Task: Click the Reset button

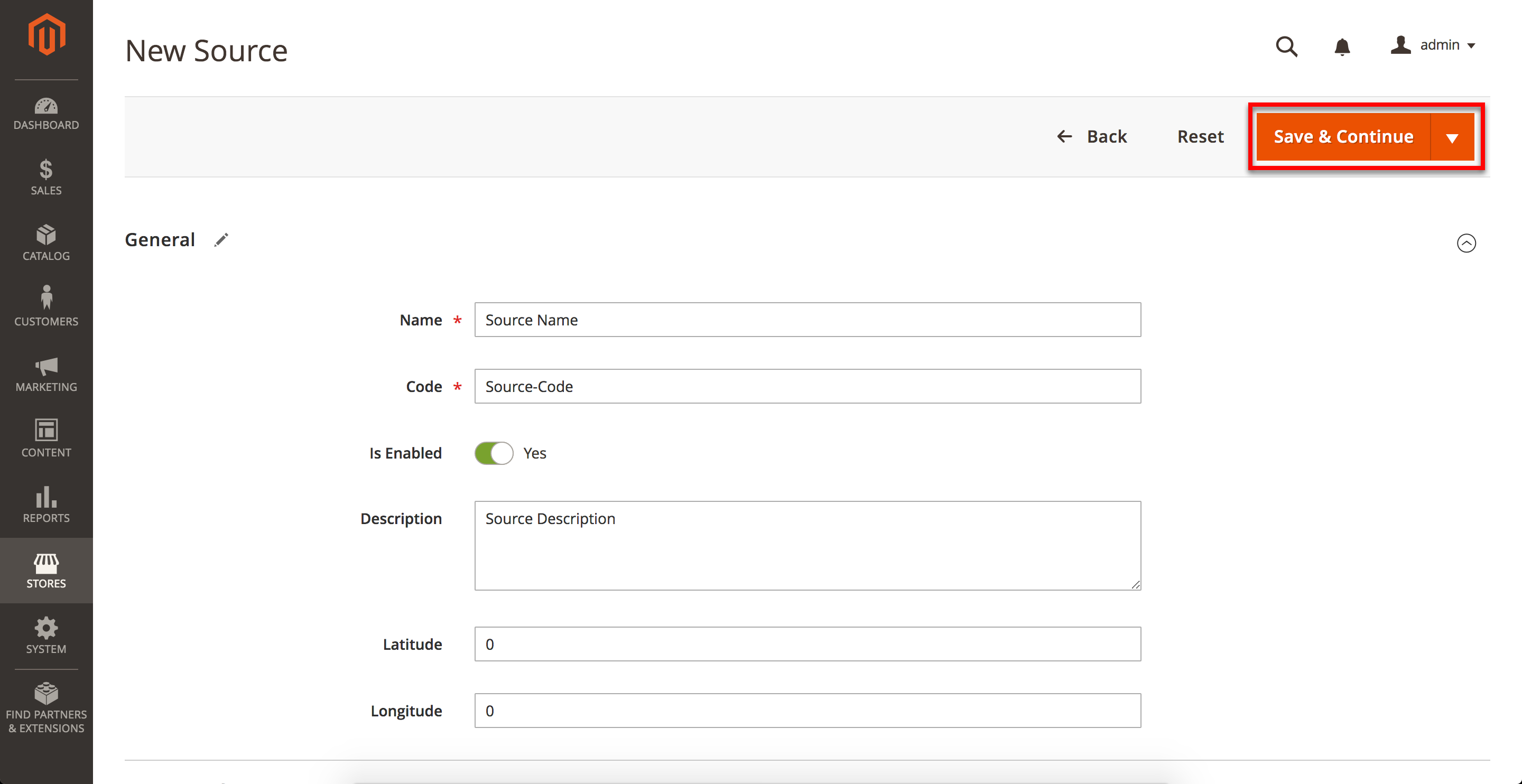Action: tap(1200, 136)
